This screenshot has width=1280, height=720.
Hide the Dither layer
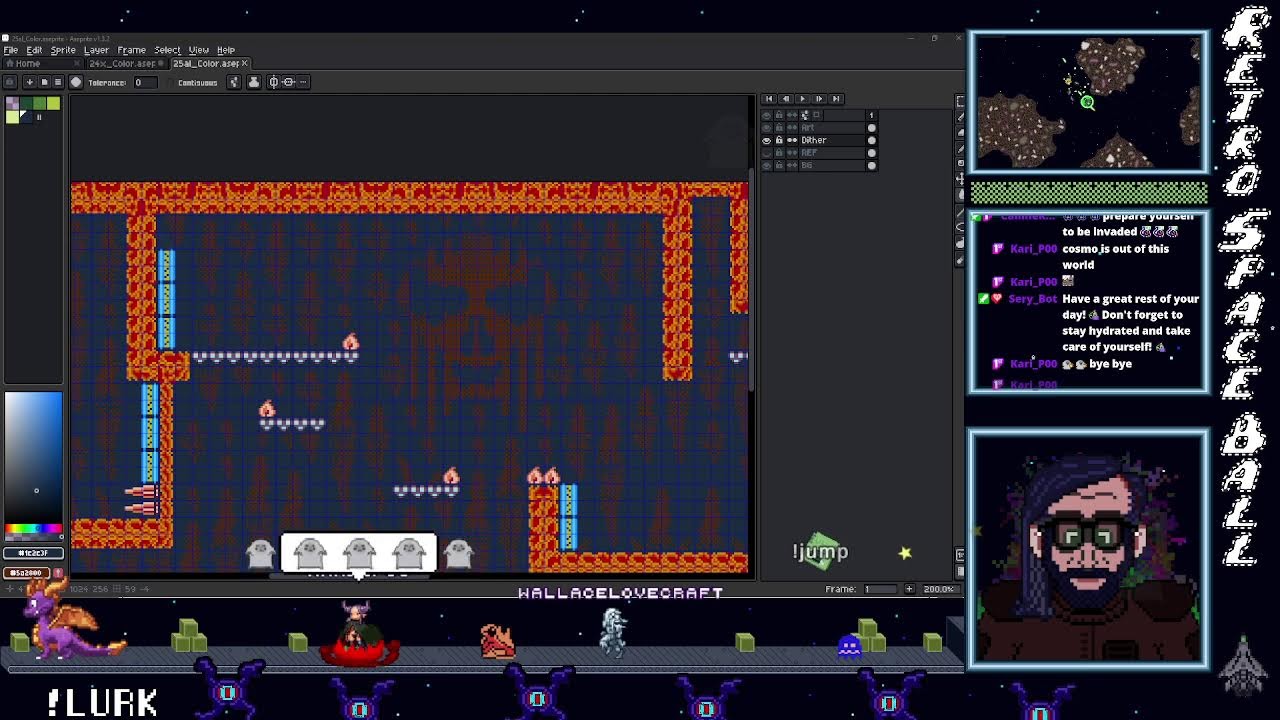(x=767, y=140)
